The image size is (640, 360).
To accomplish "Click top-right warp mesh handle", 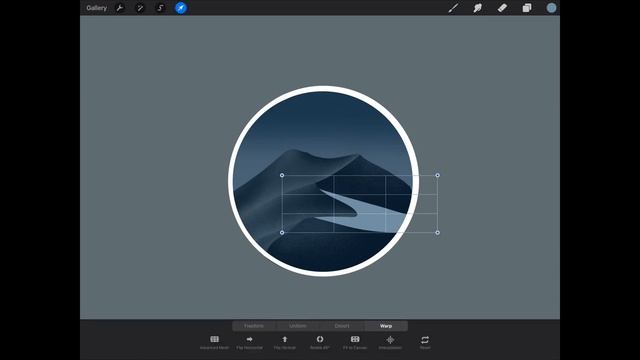I will click(438, 175).
